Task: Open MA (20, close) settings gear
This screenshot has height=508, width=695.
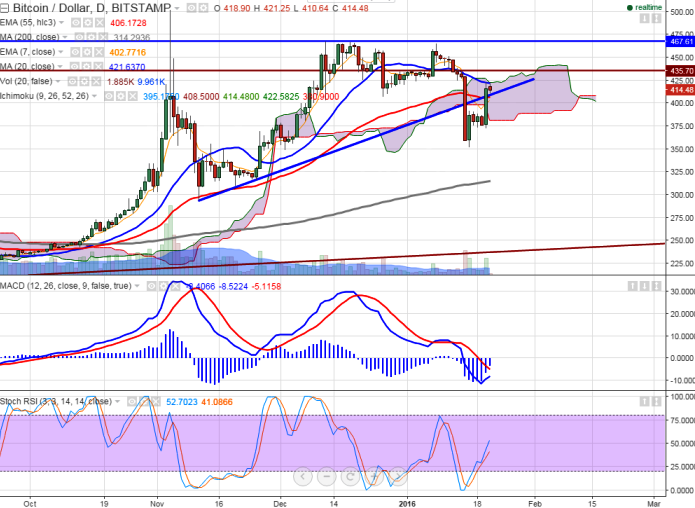Action: click(x=86, y=67)
